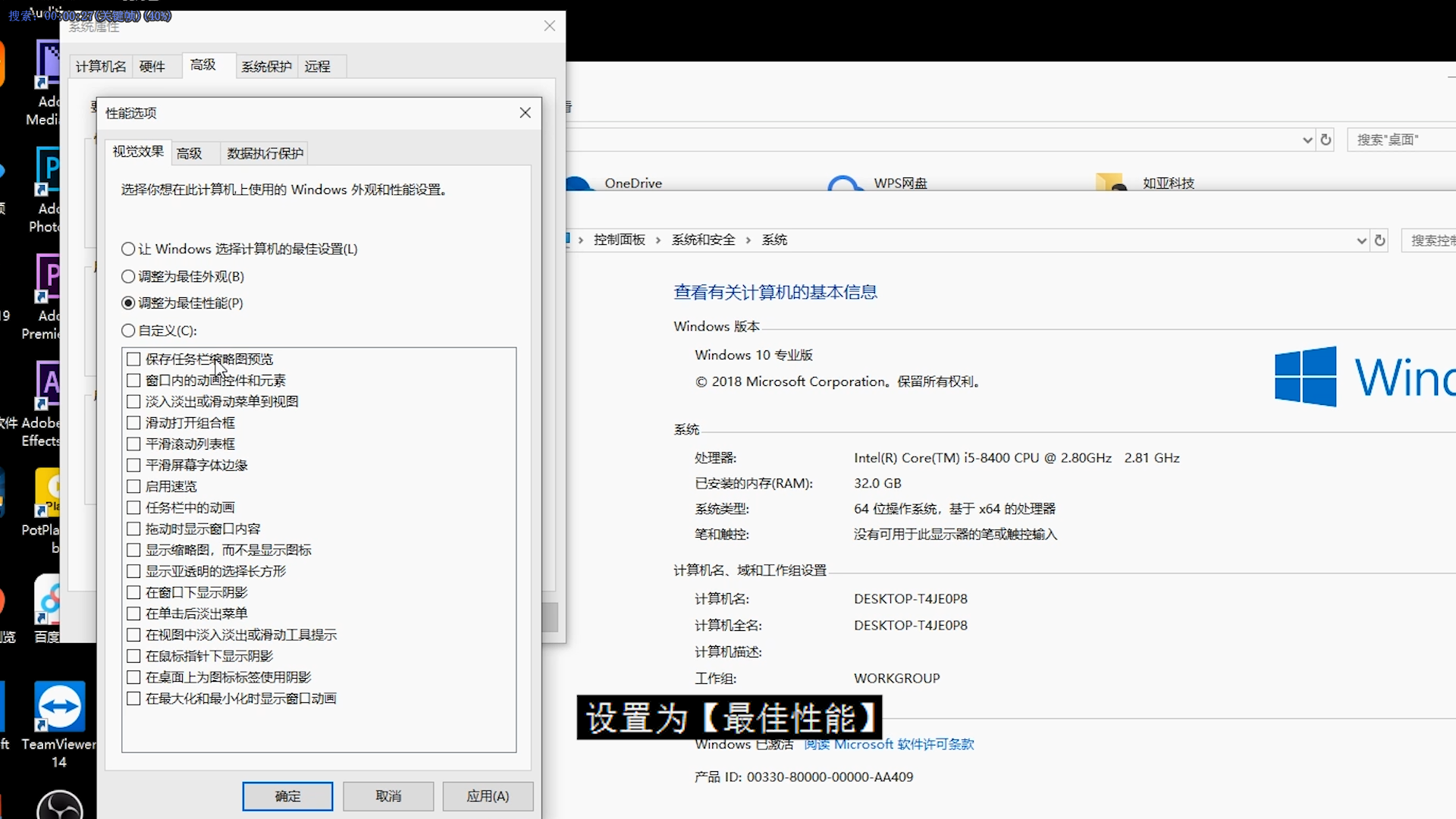The image size is (1456, 819).
Task: Click 系统 breadcrumb segment
Action: click(774, 240)
